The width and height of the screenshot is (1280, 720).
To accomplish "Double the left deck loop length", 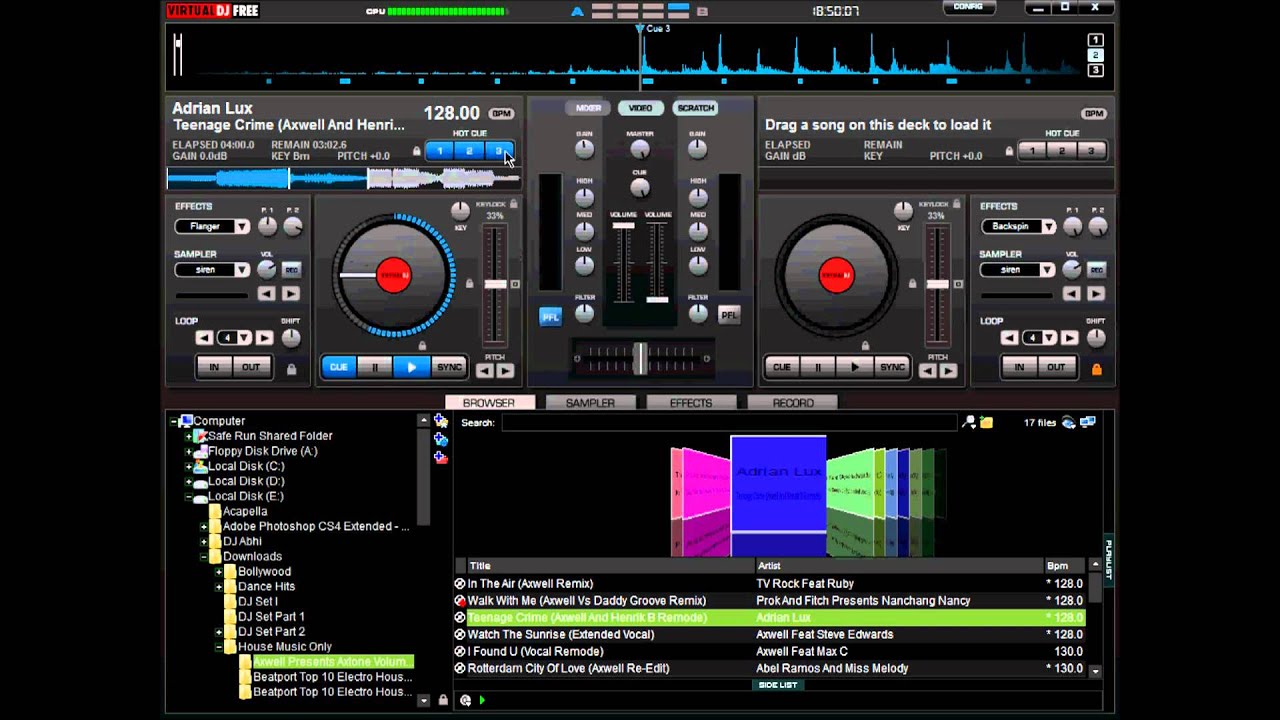I will click(x=265, y=338).
